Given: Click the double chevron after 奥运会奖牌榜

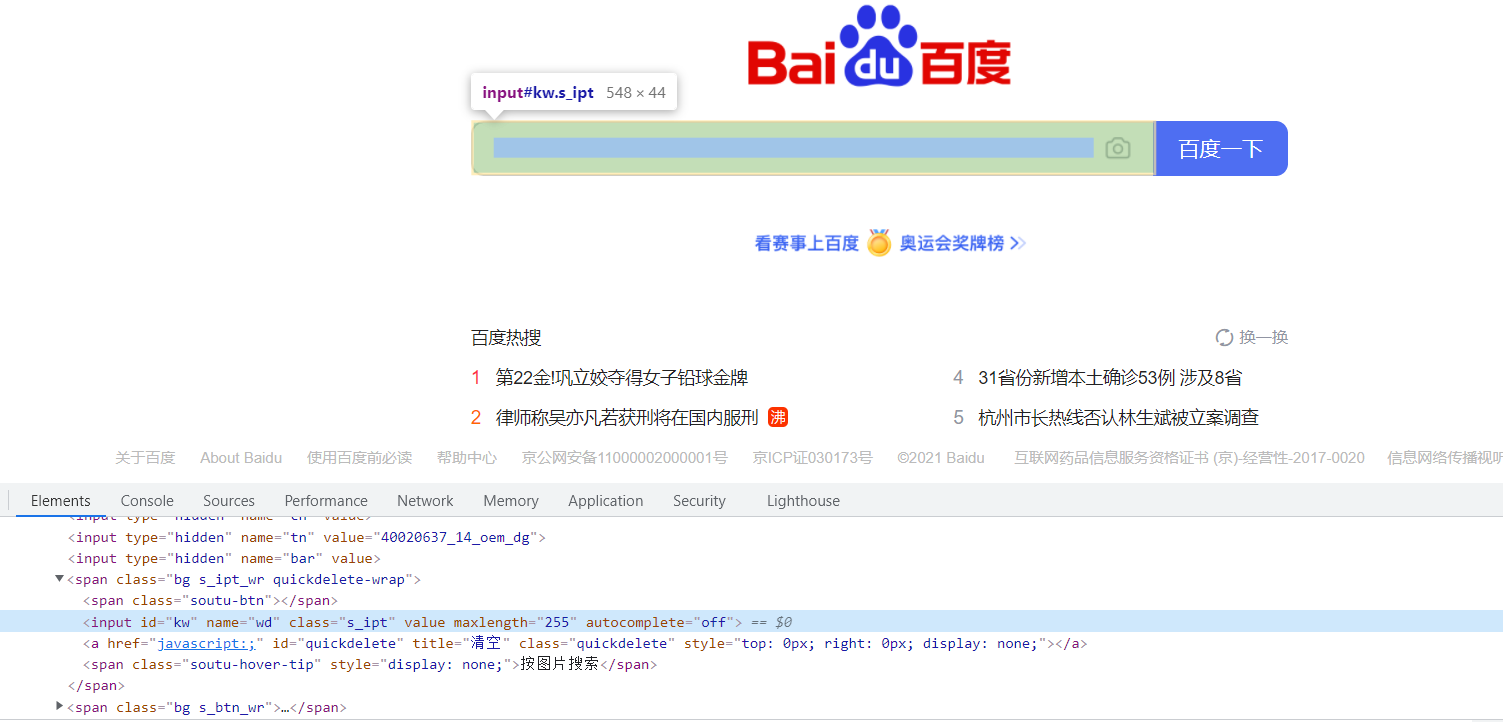Looking at the screenshot, I should coord(1018,243).
